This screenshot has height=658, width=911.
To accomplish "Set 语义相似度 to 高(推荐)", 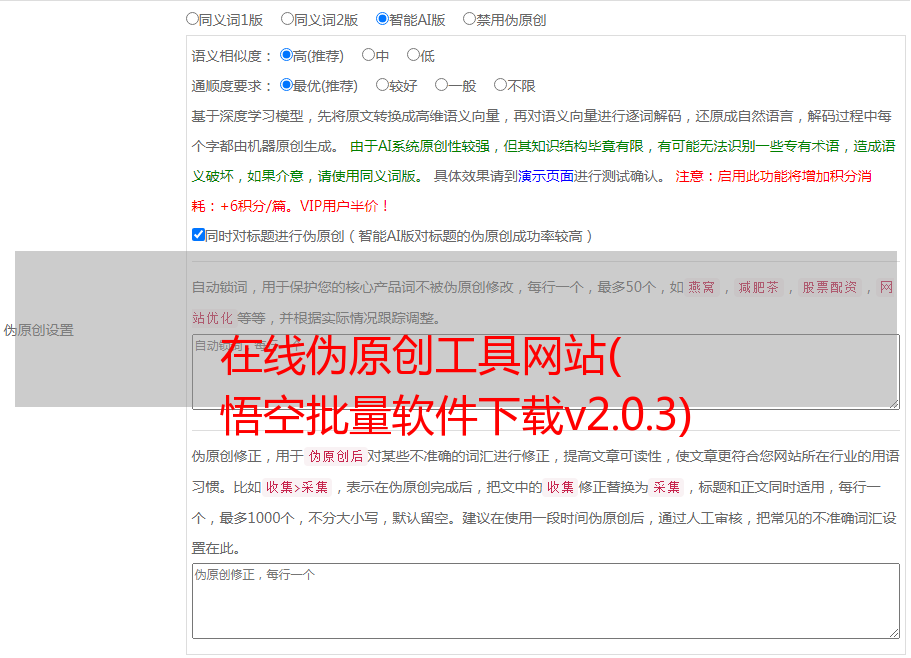I will pyautogui.click(x=287, y=56).
